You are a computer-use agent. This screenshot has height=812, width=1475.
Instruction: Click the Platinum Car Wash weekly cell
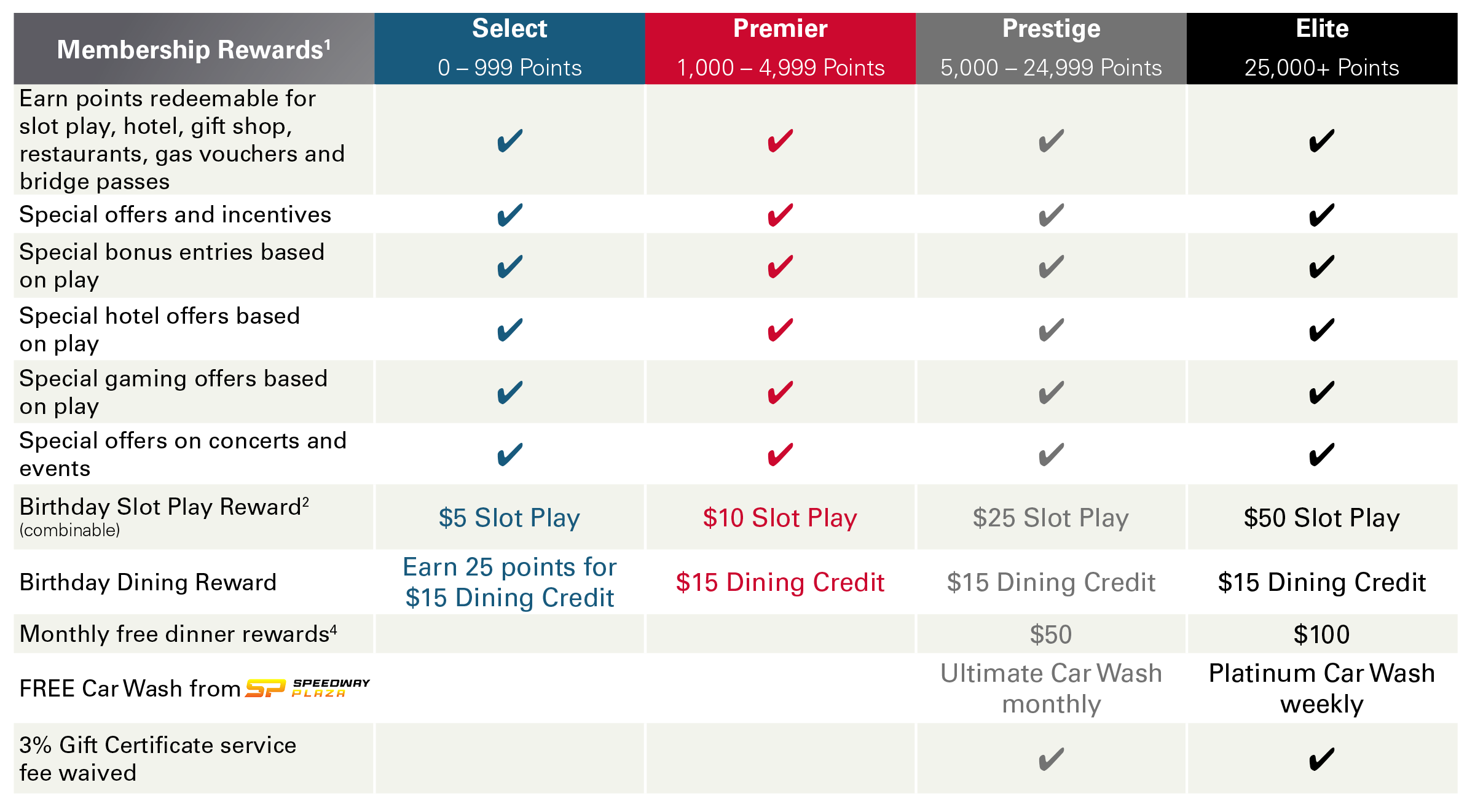pyautogui.click(x=1321, y=688)
